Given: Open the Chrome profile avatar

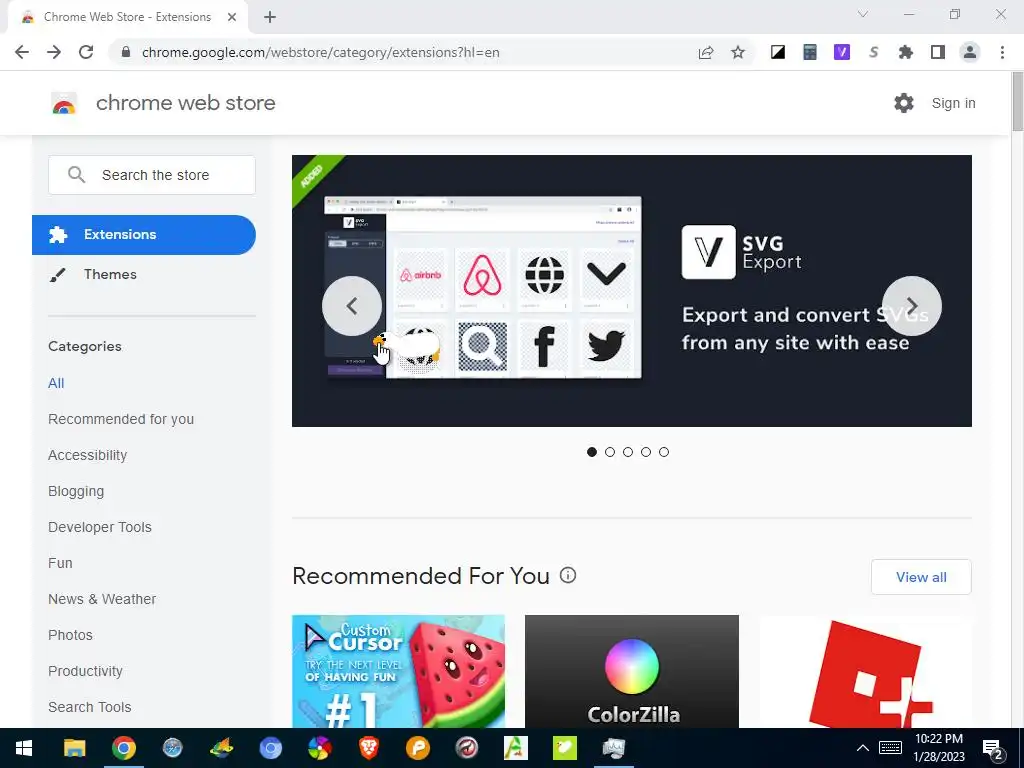Looking at the screenshot, I should click(970, 52).
